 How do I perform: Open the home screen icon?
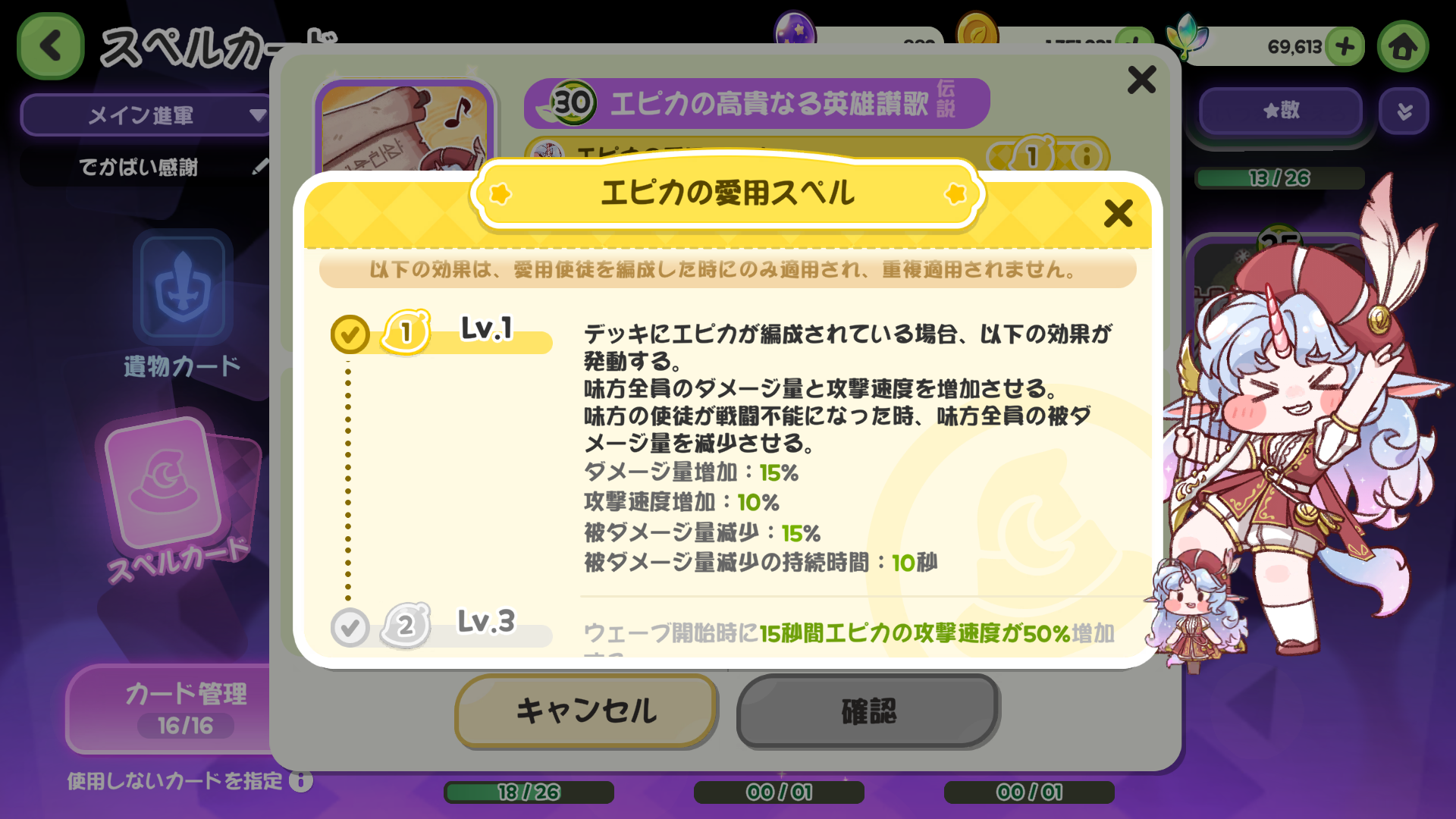(x=1403, y=47)
